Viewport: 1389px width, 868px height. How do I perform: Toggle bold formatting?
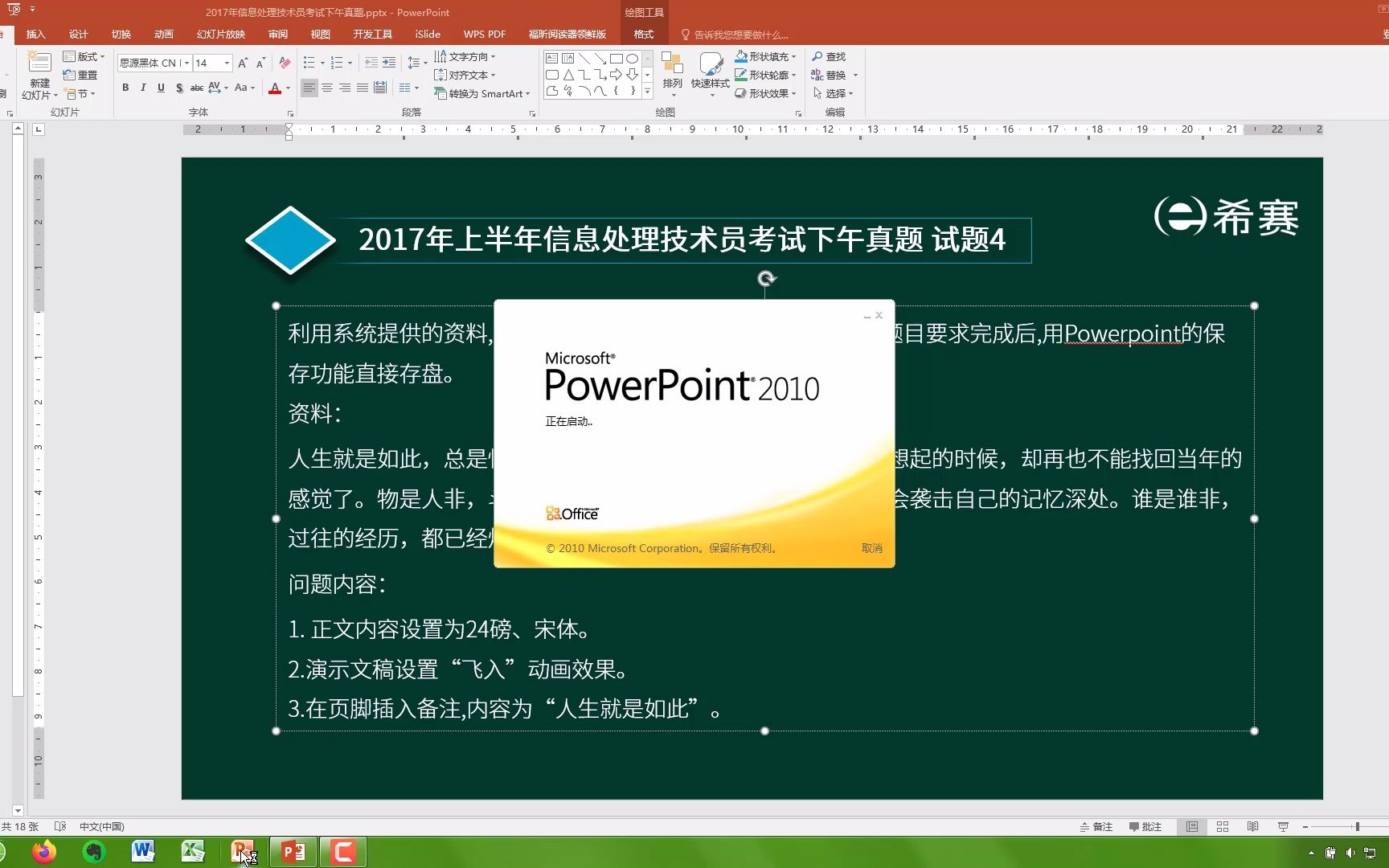pos(125,88)
